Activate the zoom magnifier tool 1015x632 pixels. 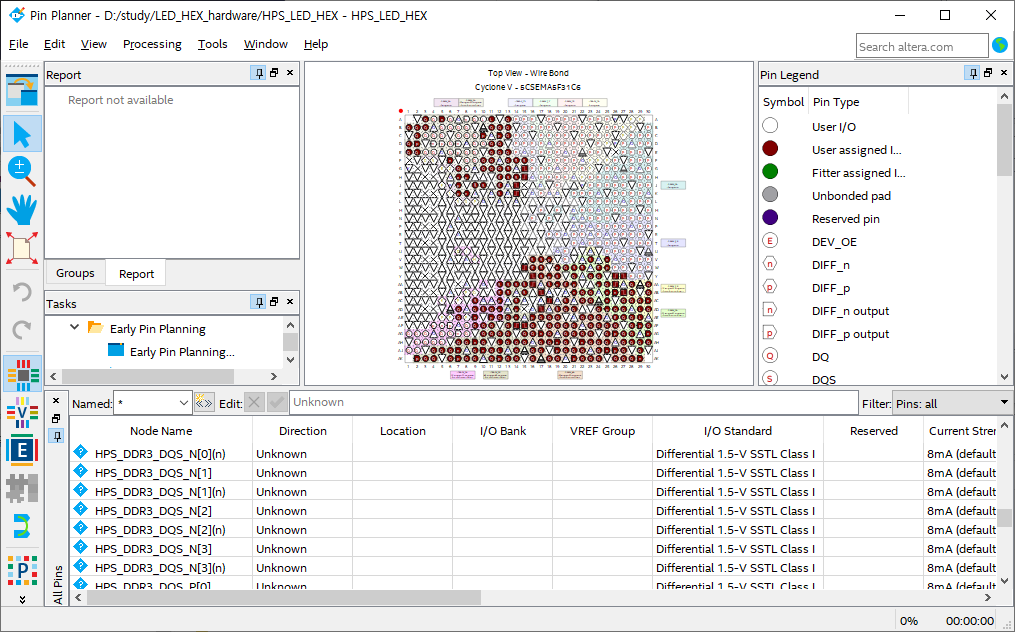[x=22, y=172]
